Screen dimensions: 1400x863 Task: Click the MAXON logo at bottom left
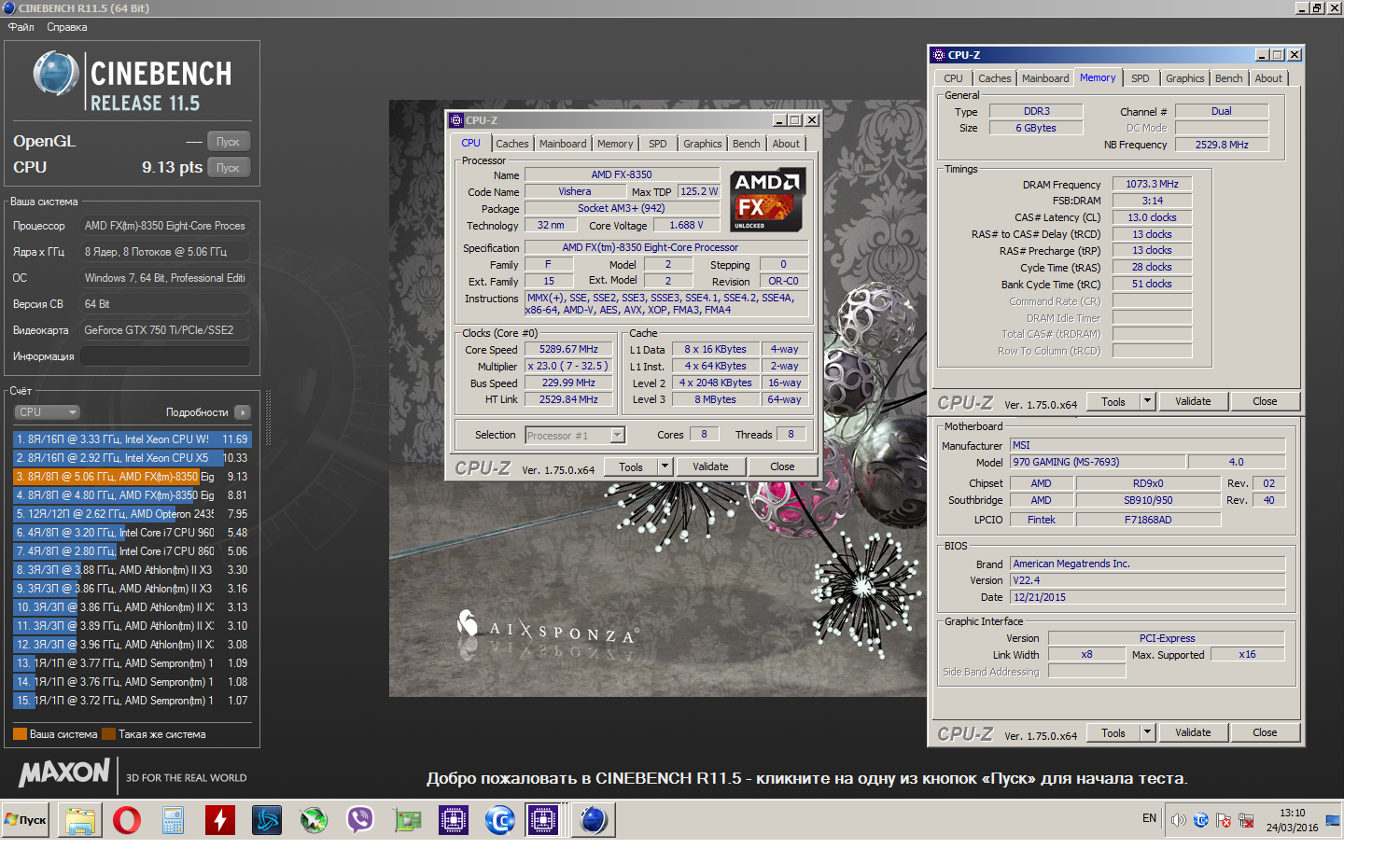click(x=65, y=773)
